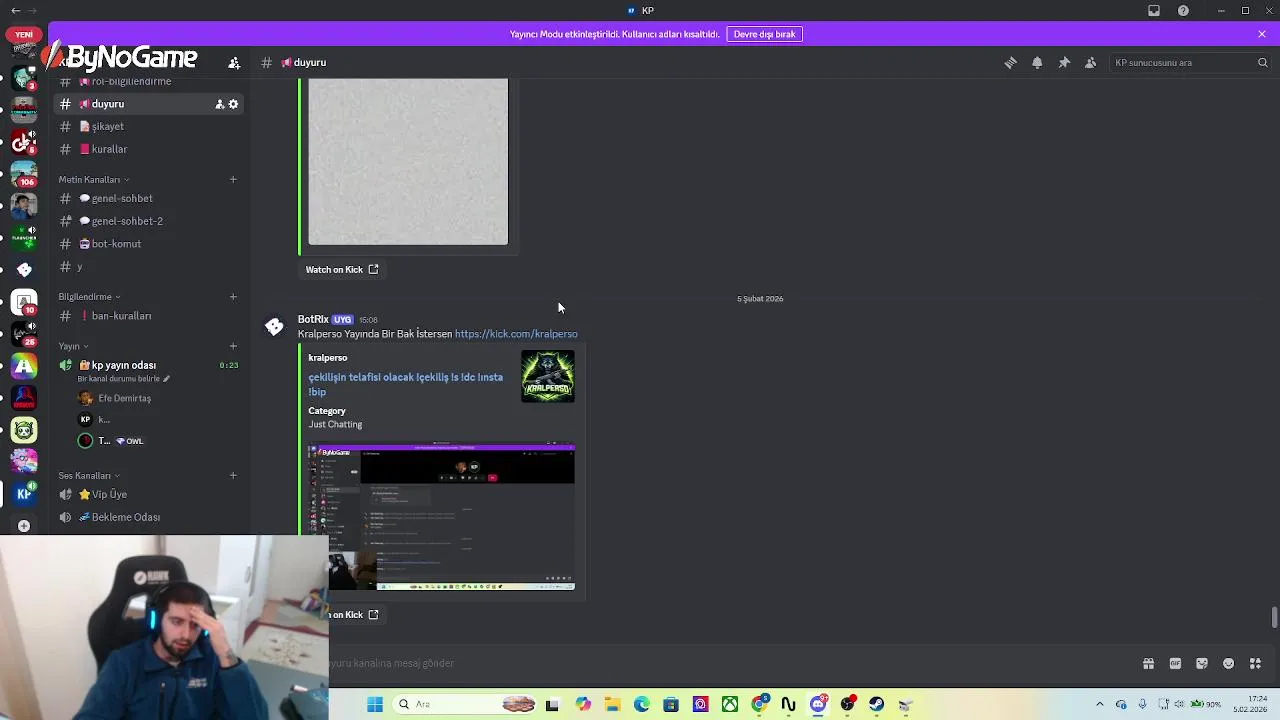Open notification settings bell icon

tap(1037, 62)
